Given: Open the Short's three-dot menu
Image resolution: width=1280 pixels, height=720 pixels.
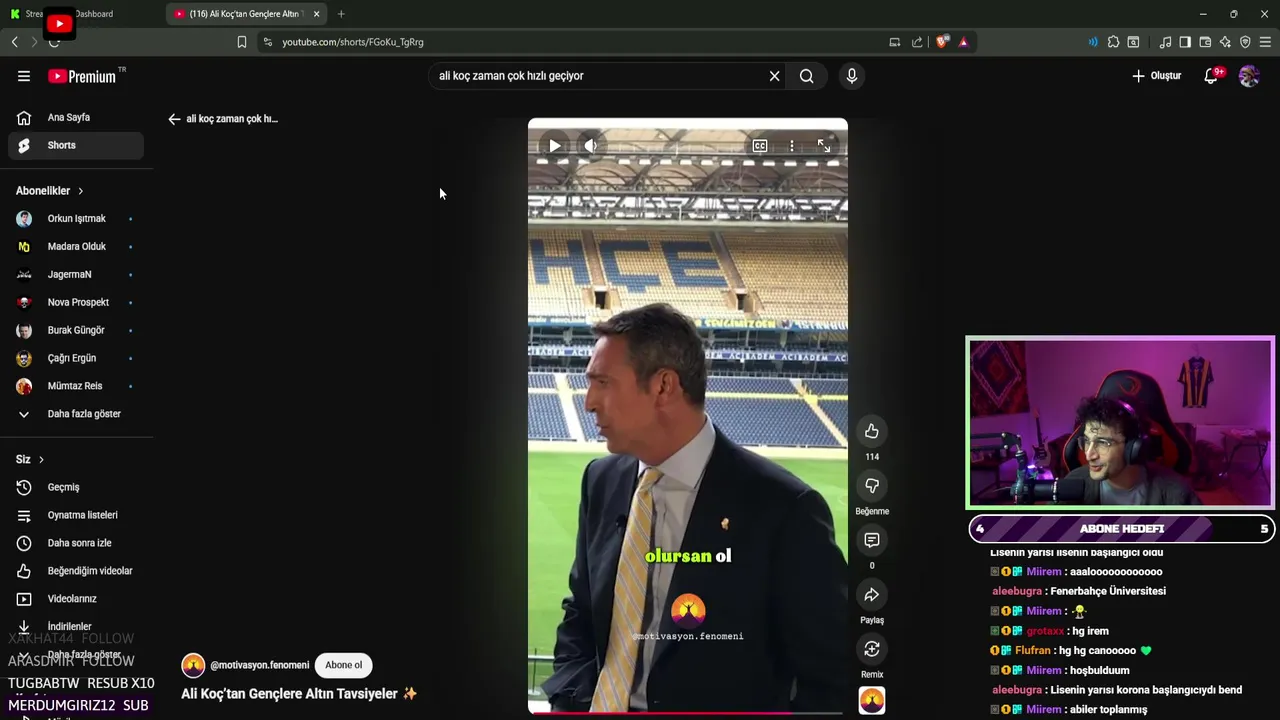Looking at the screenshot, I should click(791, 146).
